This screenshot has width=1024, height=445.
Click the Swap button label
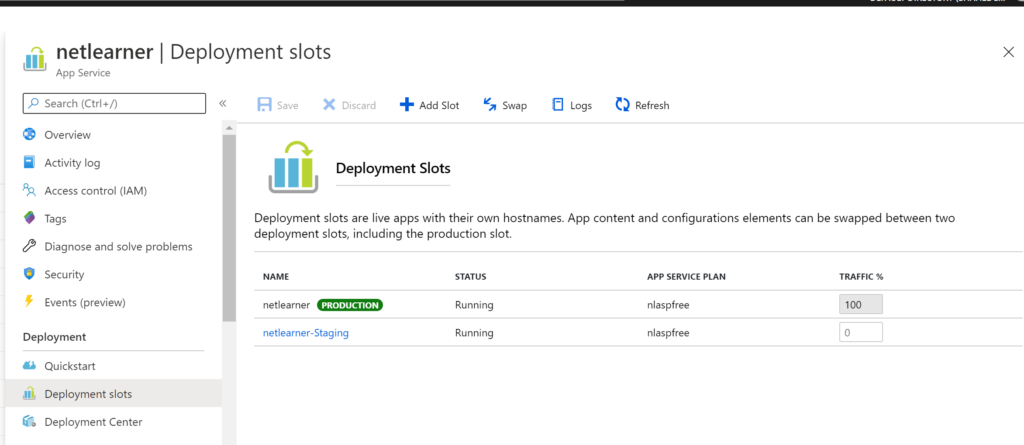515,105
